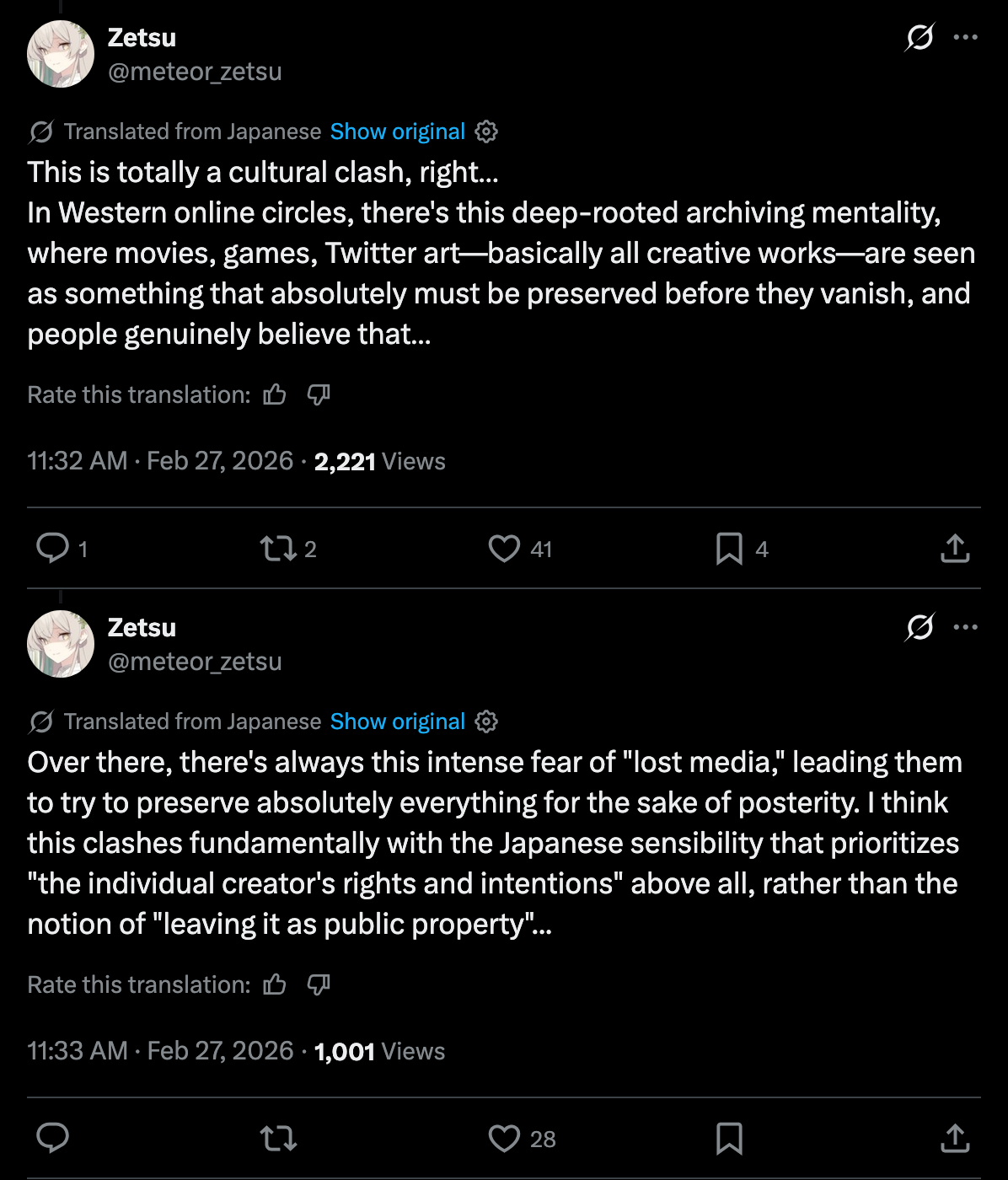Screen dimensions: 1008x1180
Task: Open more options menu on first post
Action: click(x=965, y=37)
